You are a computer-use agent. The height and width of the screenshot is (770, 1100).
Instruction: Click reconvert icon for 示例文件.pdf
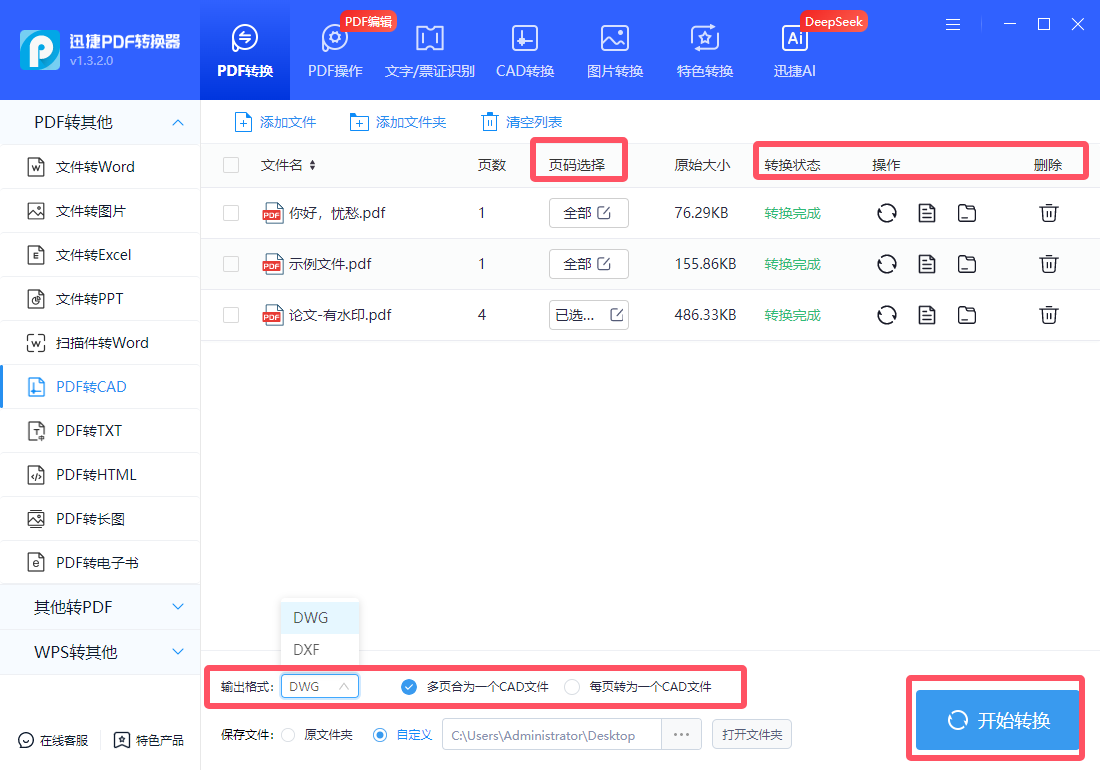(x=887, y=264)
